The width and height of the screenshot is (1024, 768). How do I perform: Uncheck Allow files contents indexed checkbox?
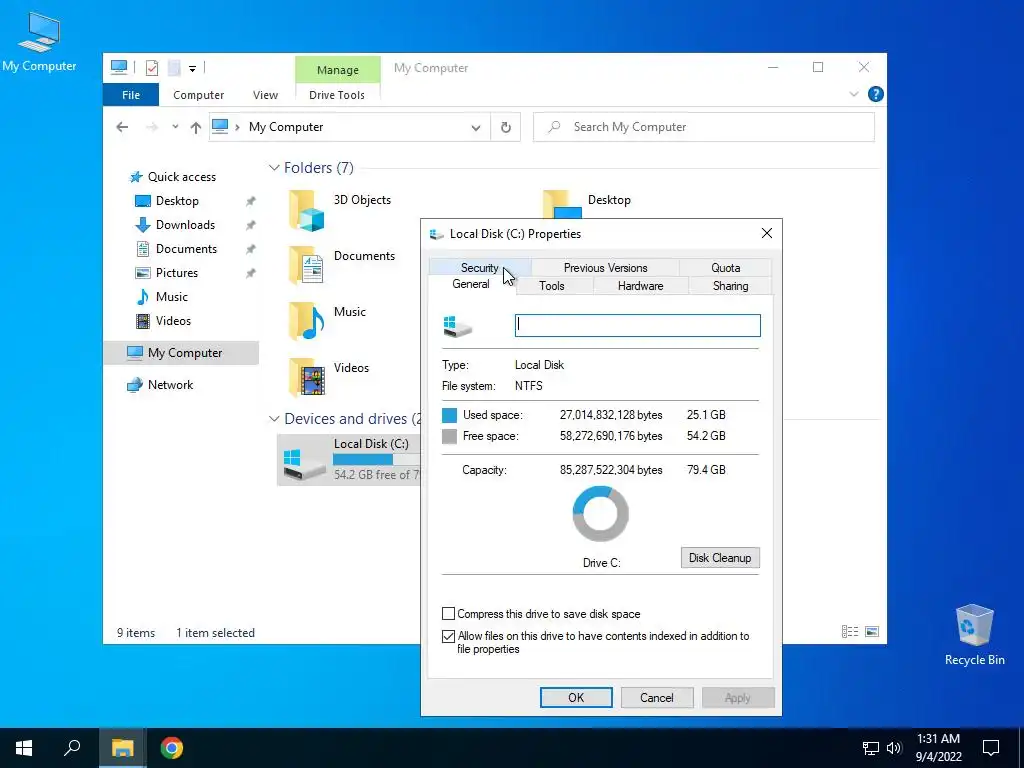point(448,636)
